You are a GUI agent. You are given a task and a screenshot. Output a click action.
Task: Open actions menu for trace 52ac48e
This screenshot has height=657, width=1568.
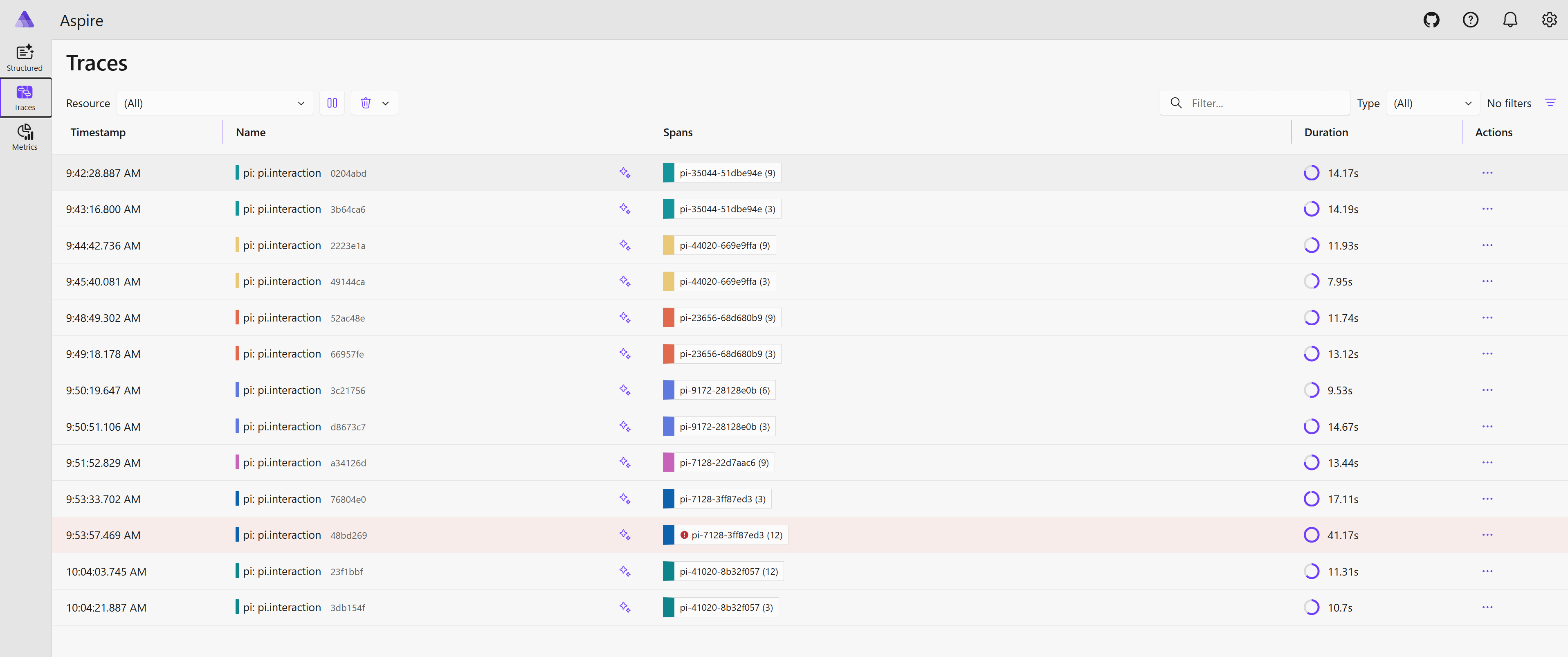coord(1487,318)
